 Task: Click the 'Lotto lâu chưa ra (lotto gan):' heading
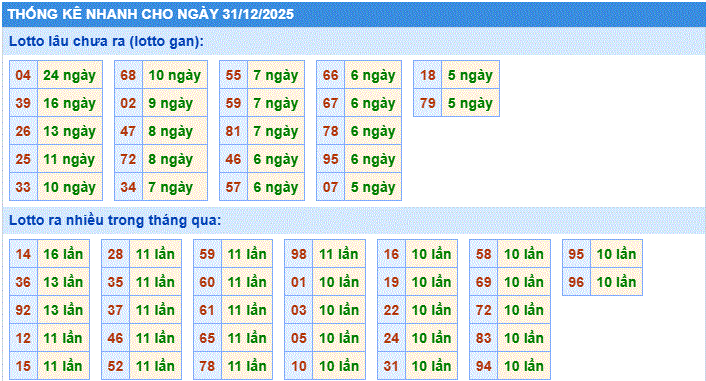click(106, 41)
